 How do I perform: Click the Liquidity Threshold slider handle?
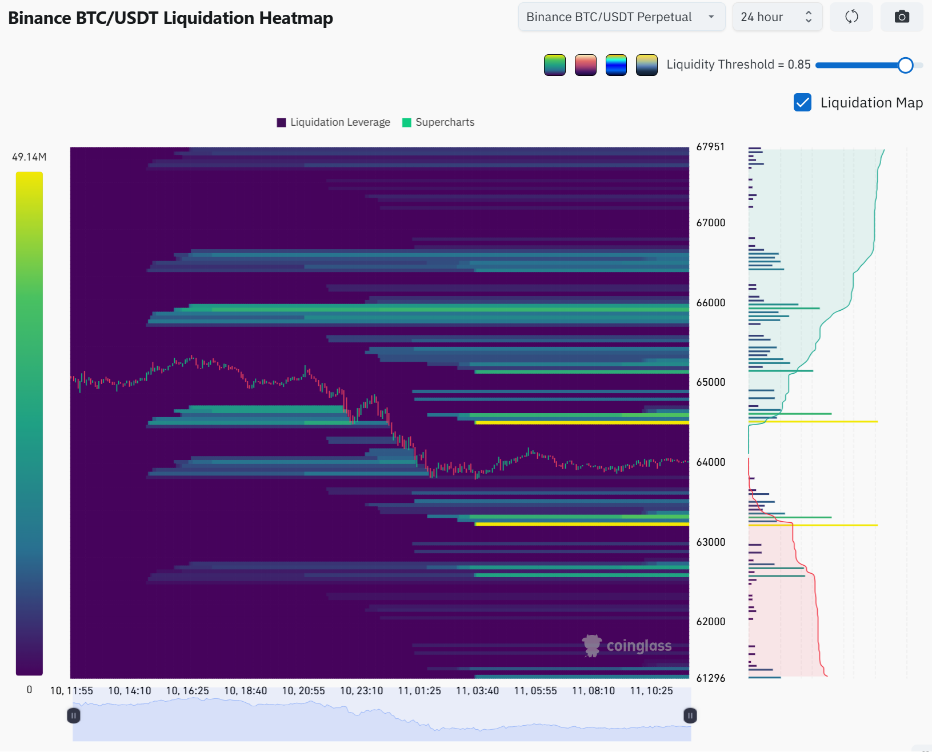[905, 65]
